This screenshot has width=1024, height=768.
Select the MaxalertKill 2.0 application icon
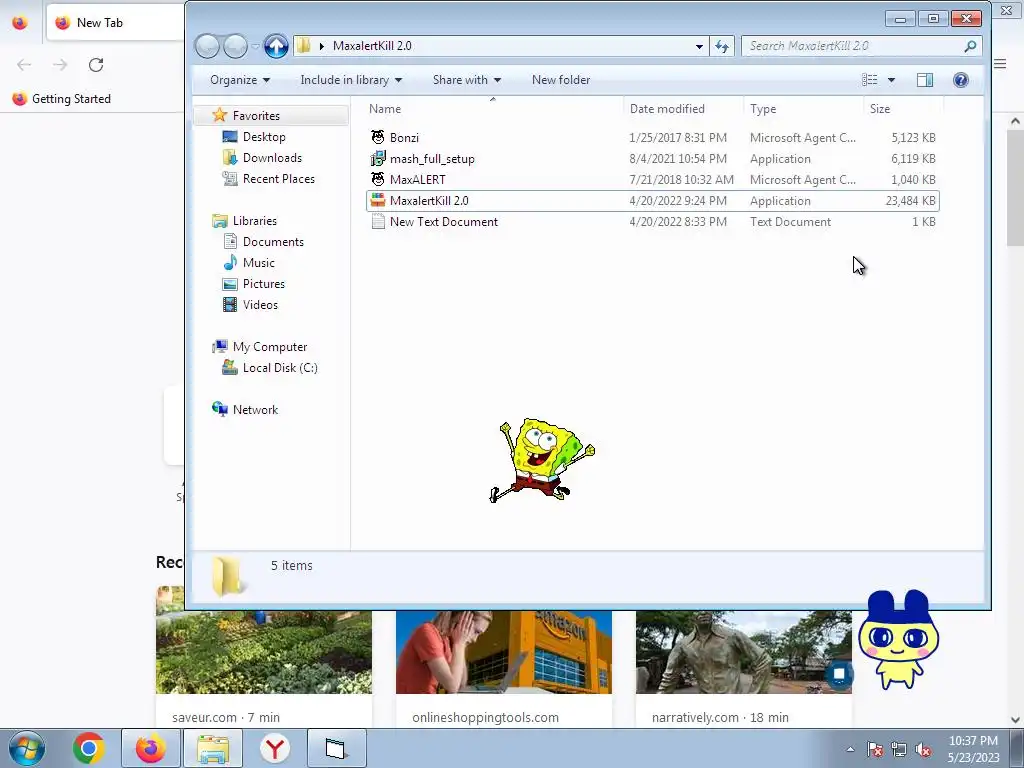(377, 200)
